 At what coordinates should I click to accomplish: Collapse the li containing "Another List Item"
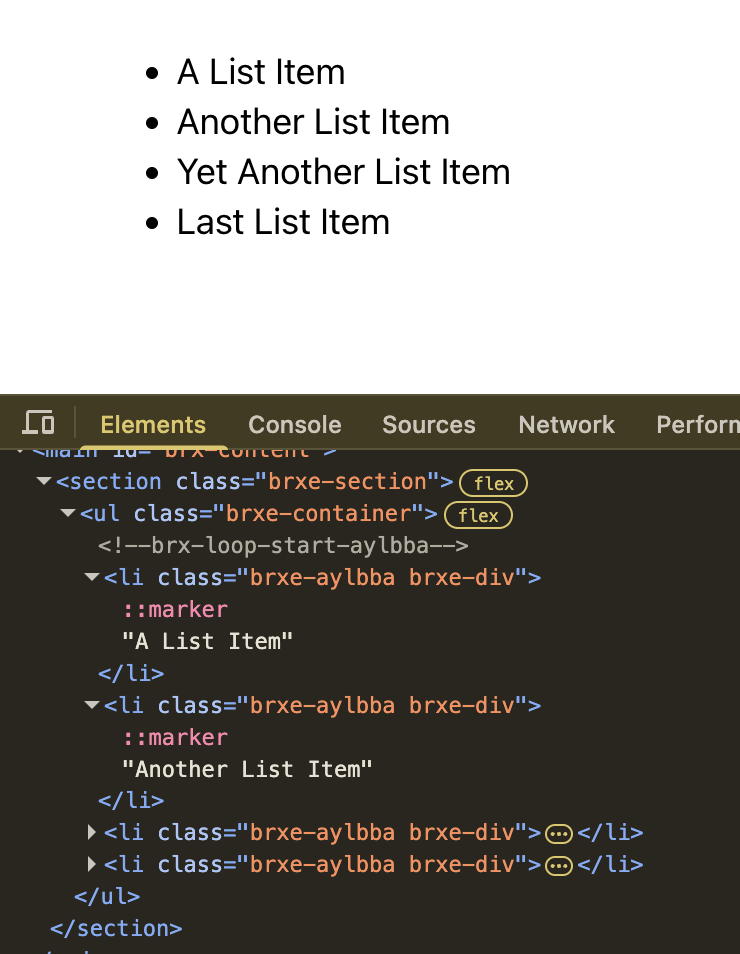92,706
